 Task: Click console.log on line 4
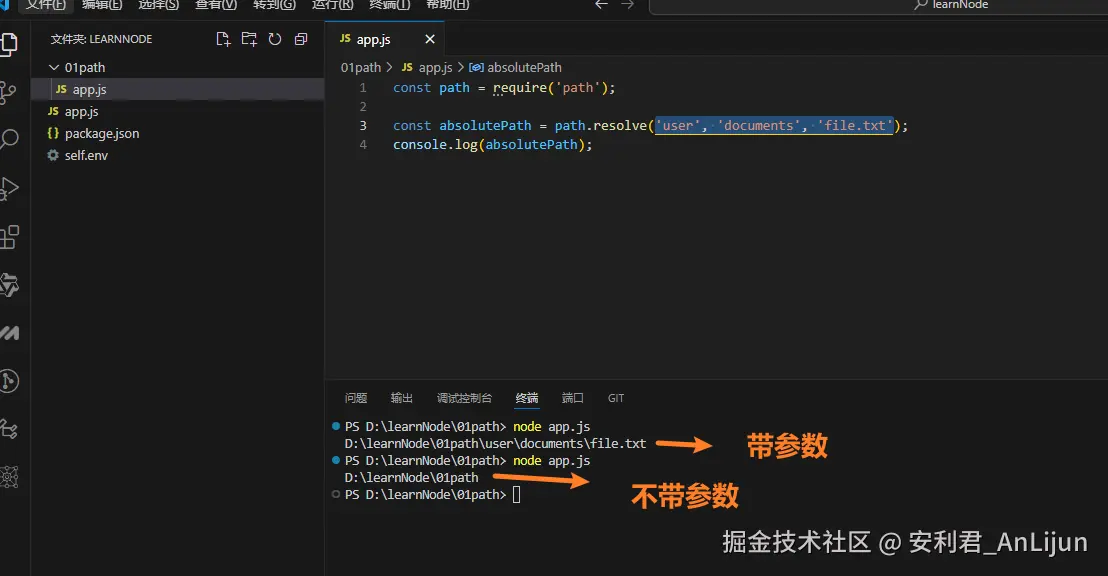coord(435,145)
